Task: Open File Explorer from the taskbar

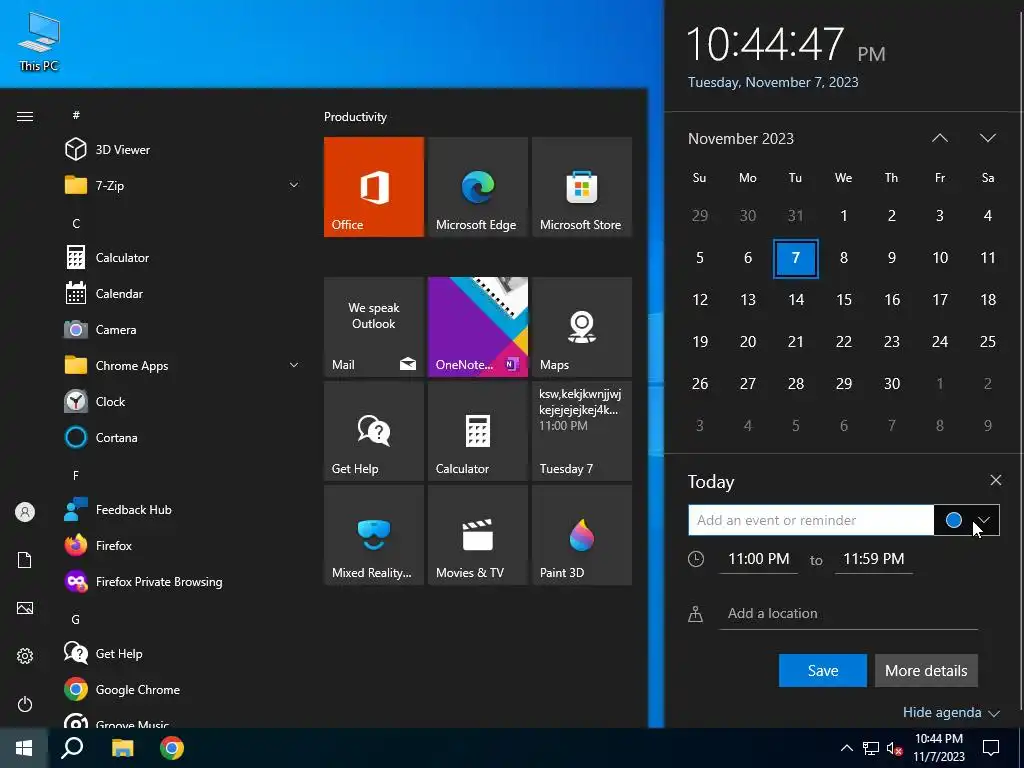Action: coord(122,748)
